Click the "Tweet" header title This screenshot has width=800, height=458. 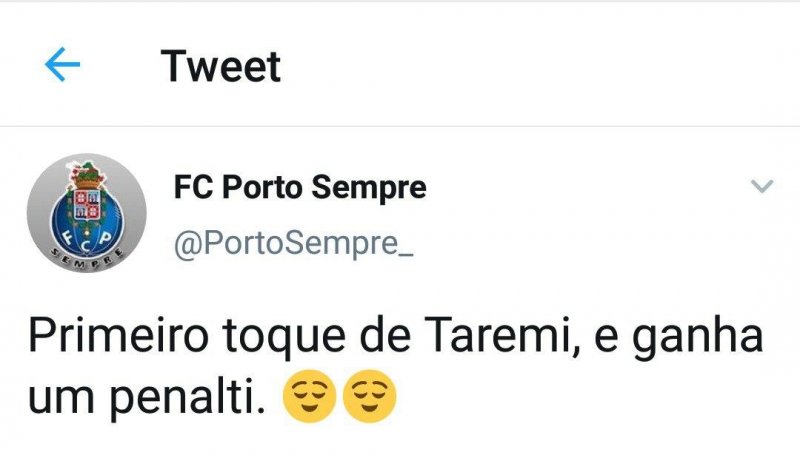(221, 66)
